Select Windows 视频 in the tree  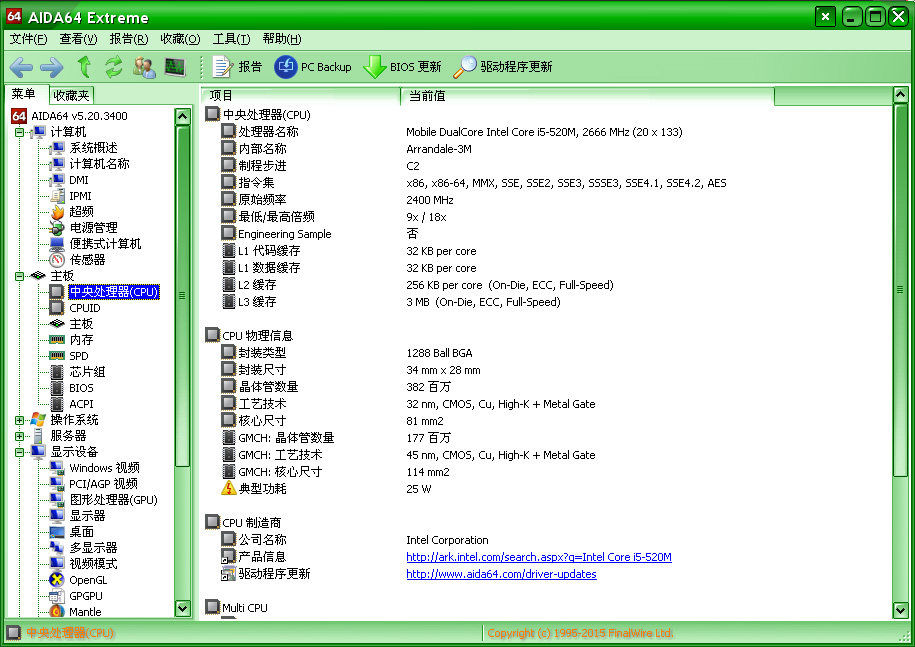95,468
